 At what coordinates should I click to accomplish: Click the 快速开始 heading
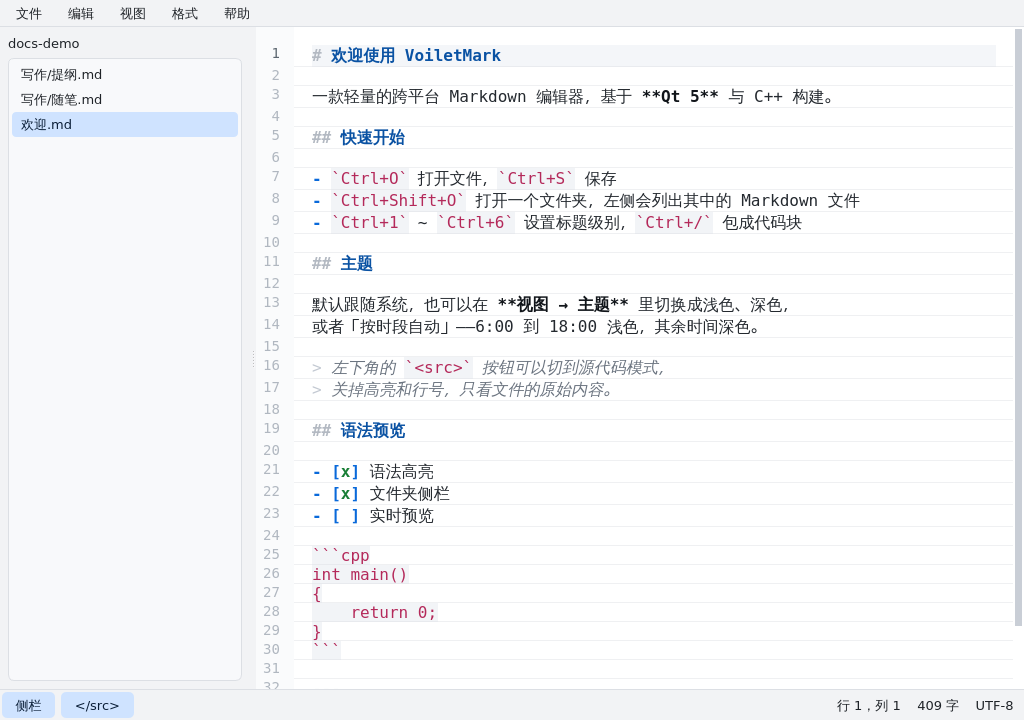coord(373,138)
